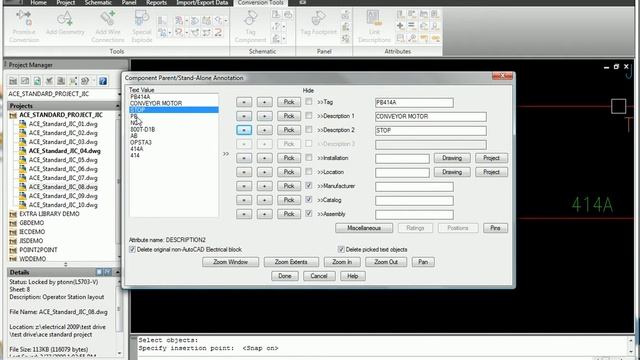Click the >> button beside Text Value list

tap(226, 154)
